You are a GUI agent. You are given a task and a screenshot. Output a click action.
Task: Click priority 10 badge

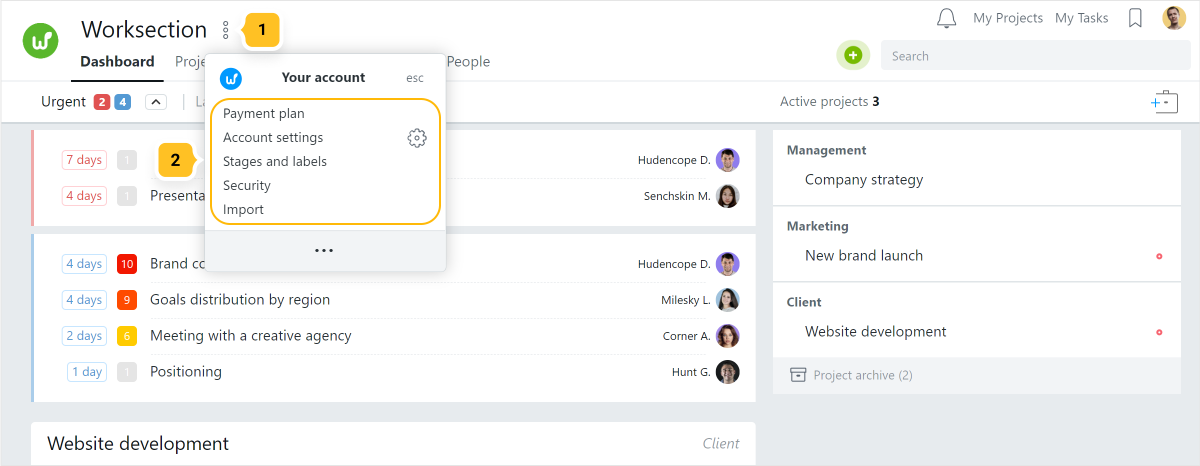point(127,264)
